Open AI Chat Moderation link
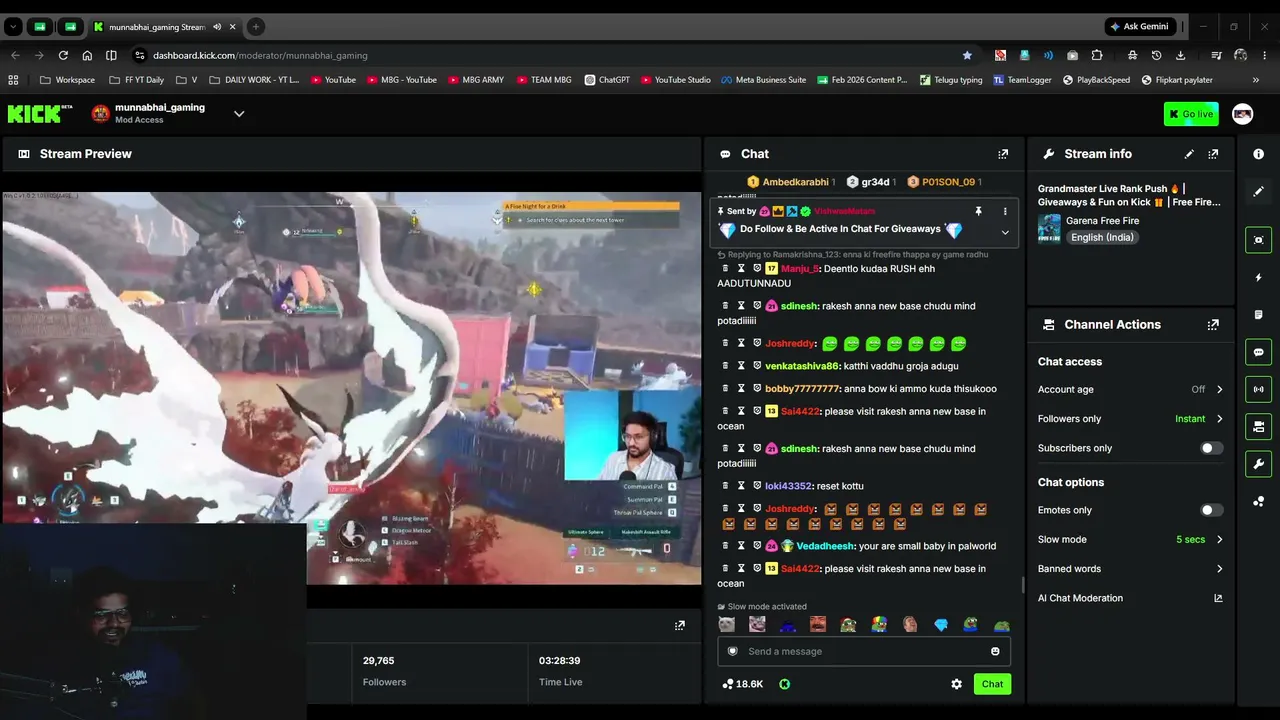 tap(1130, 598)
